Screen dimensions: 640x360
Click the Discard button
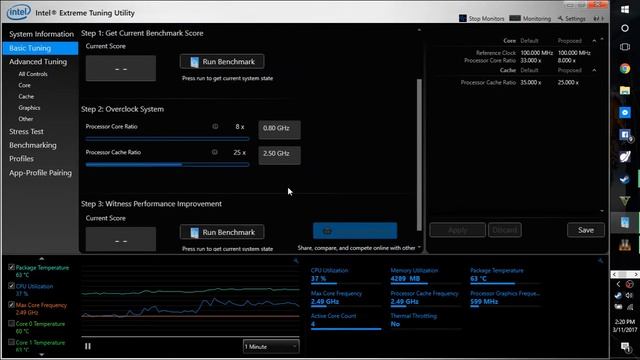pyautogui.click(x=505, y=230)
